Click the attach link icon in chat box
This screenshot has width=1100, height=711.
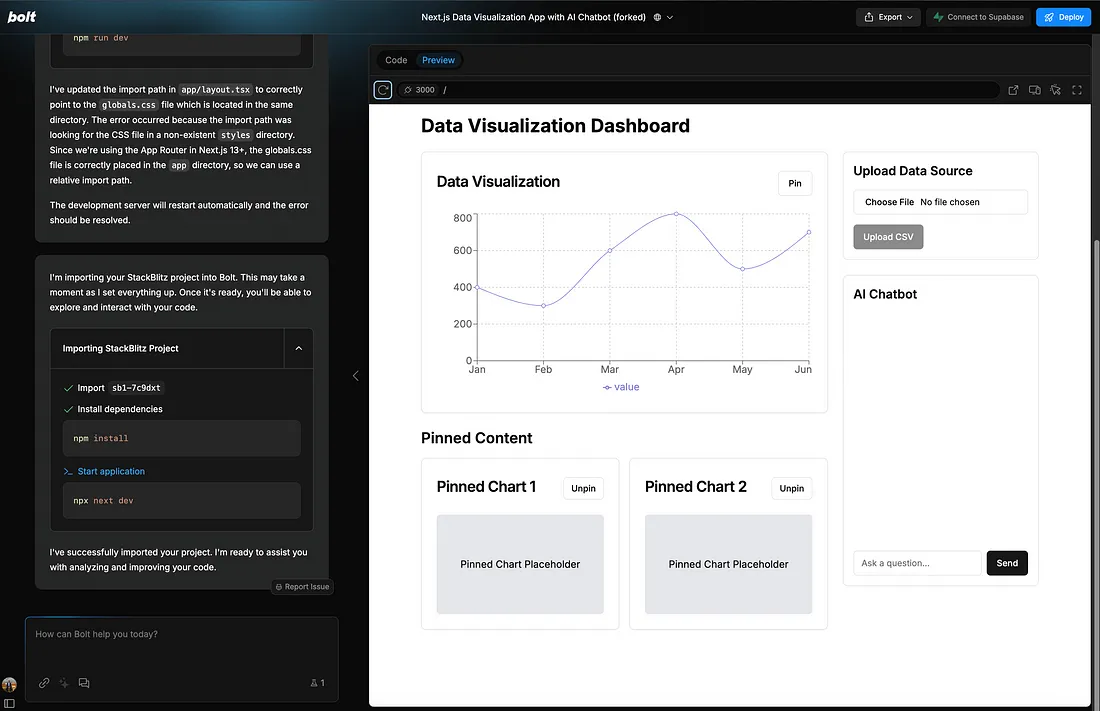[x=44, y=683]
